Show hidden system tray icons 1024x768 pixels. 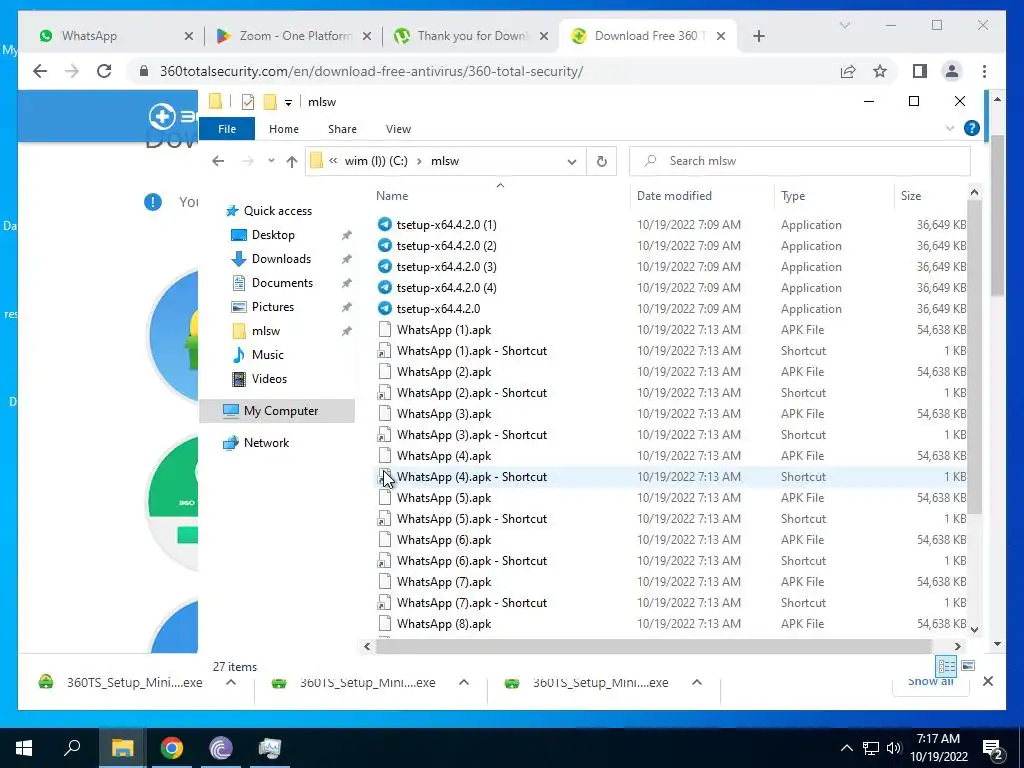846,748
